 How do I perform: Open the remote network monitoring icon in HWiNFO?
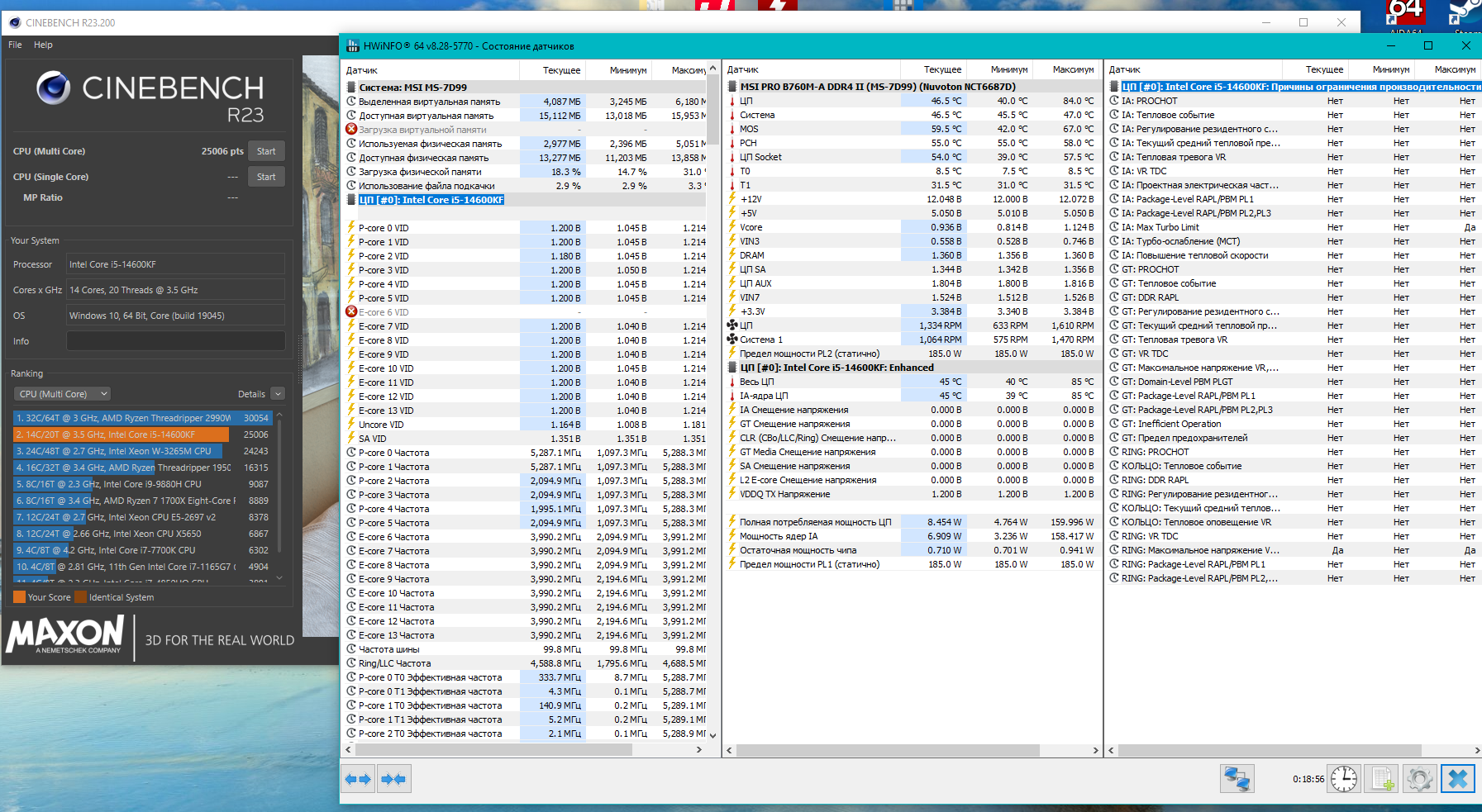1237,779
